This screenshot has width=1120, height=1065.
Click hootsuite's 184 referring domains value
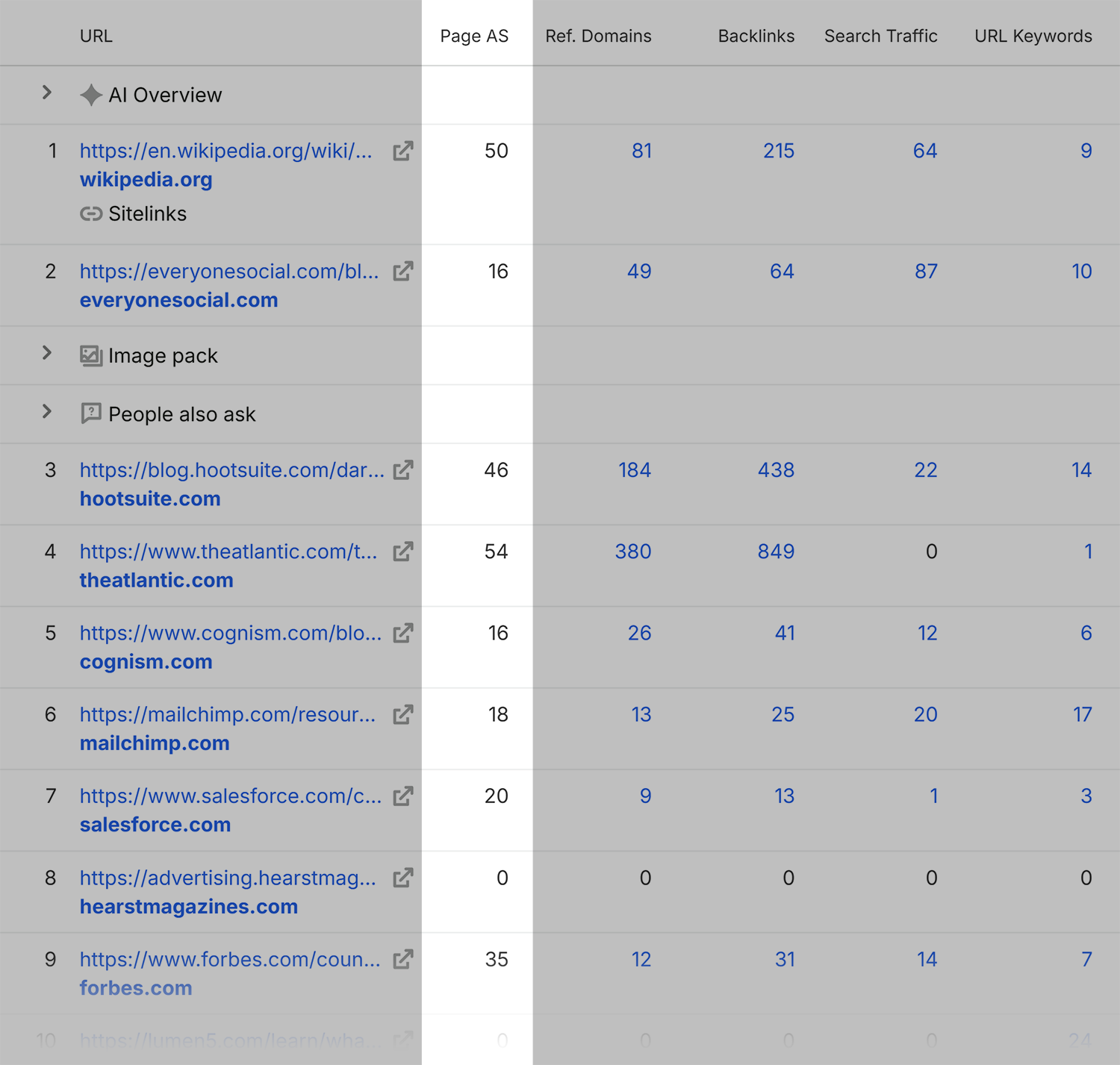click(x=635, y=470)
